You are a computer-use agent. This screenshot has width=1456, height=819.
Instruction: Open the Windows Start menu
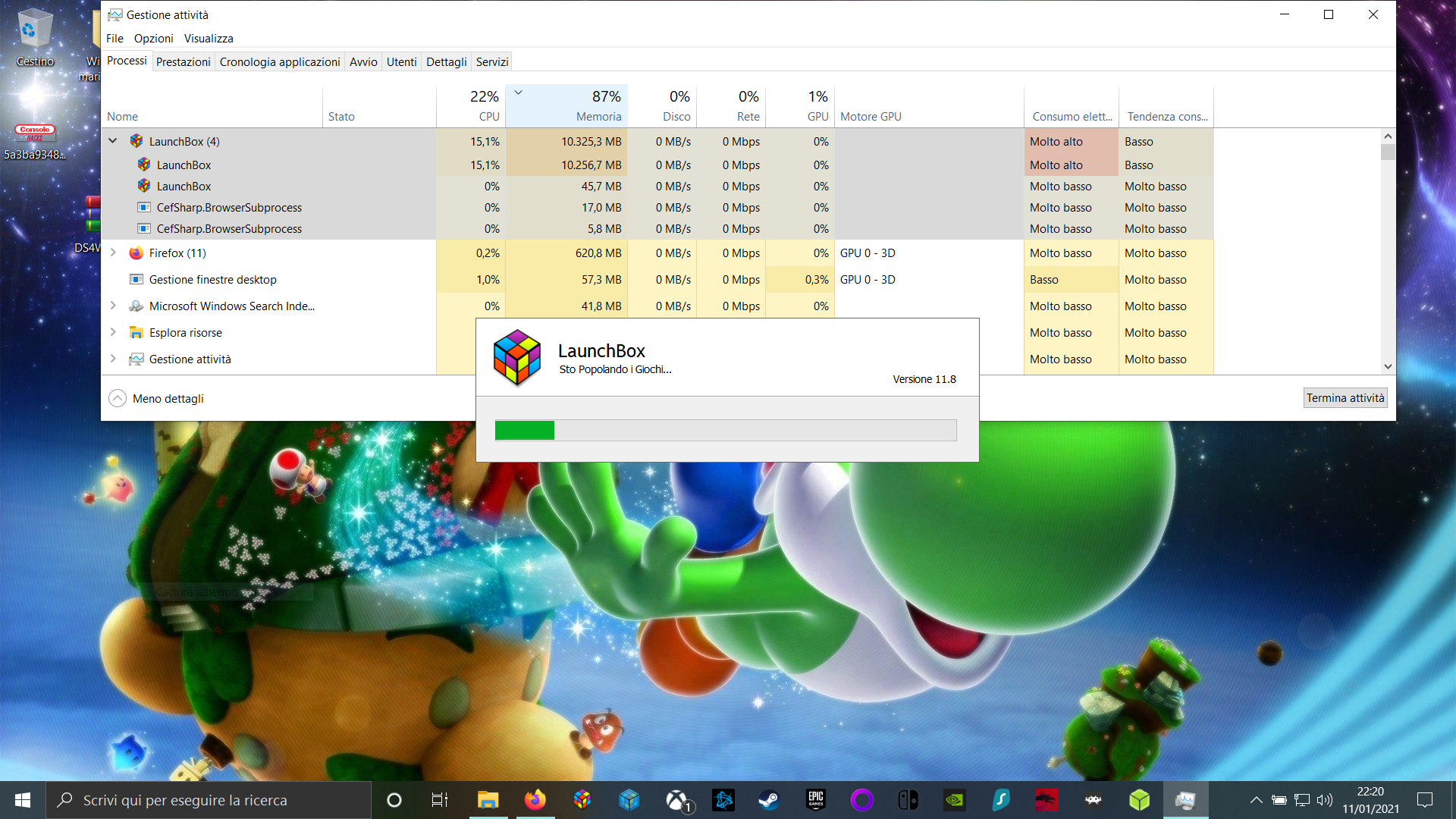tap(23, 800)
